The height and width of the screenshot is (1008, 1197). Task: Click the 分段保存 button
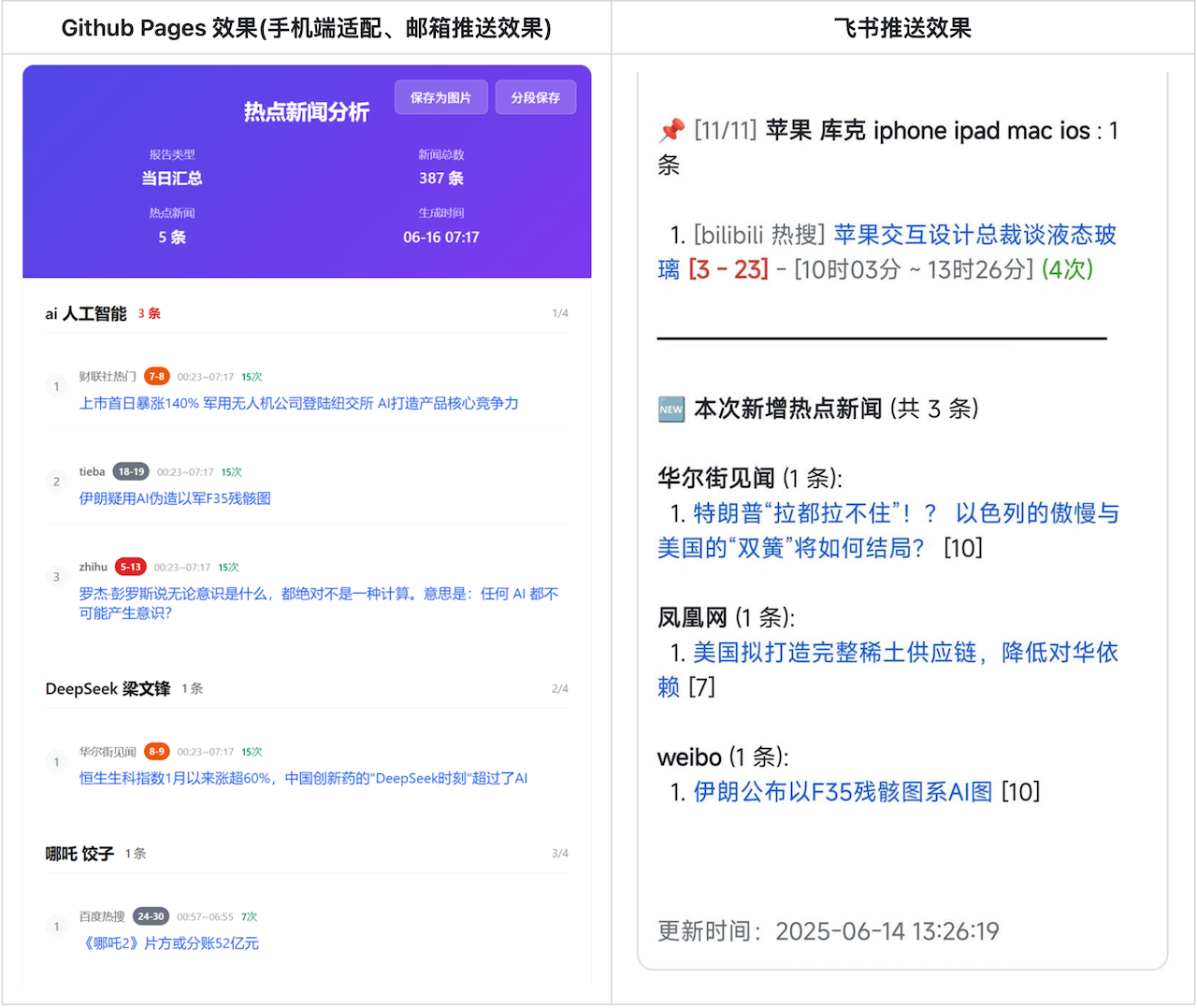click(536, 96)
